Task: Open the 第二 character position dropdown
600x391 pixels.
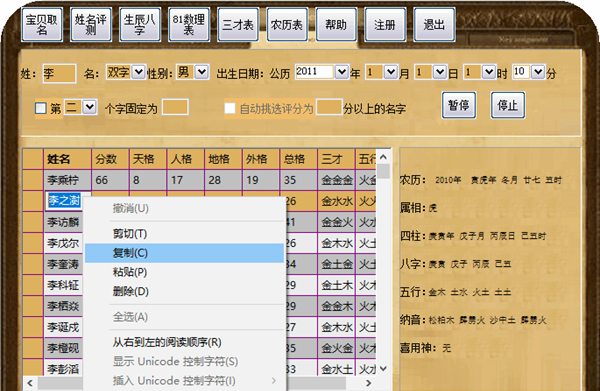Action: click(89, 107)
